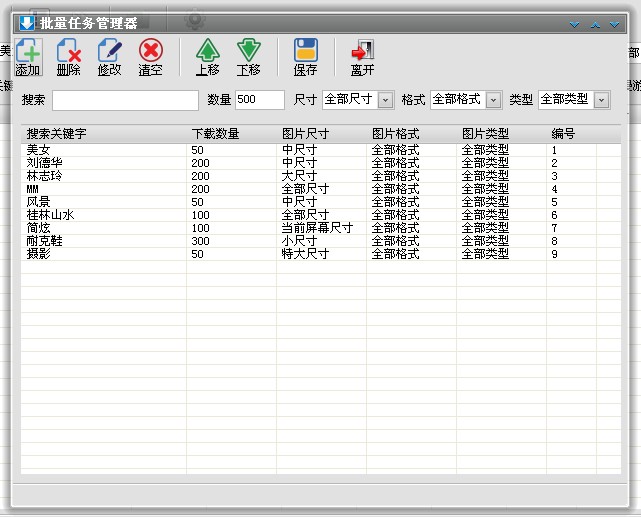Screen dimensions: 641x517
Task: Select the 摄影 task row
Action: (x=321, y=254)
